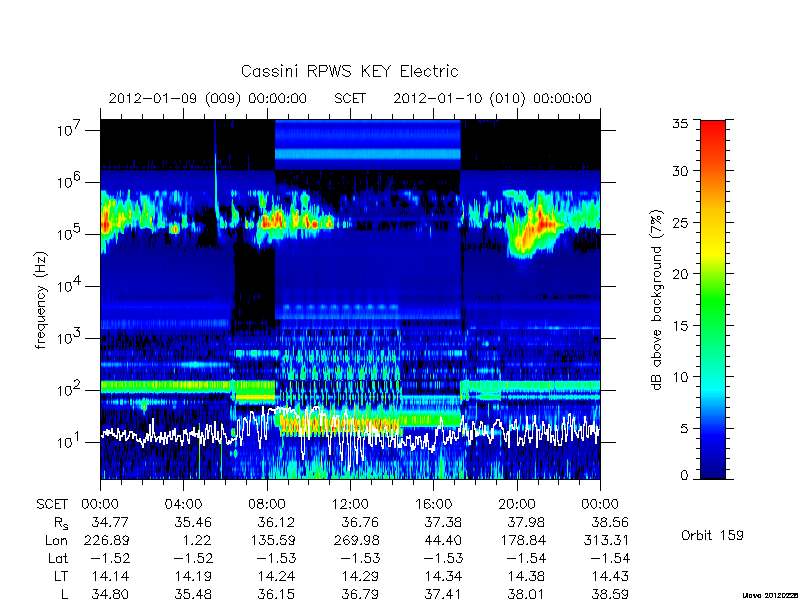Select the end date "2012-01-10 (010) 00:00:00"
The height and width of the screenshot is (600, 800).
point(492,98)
